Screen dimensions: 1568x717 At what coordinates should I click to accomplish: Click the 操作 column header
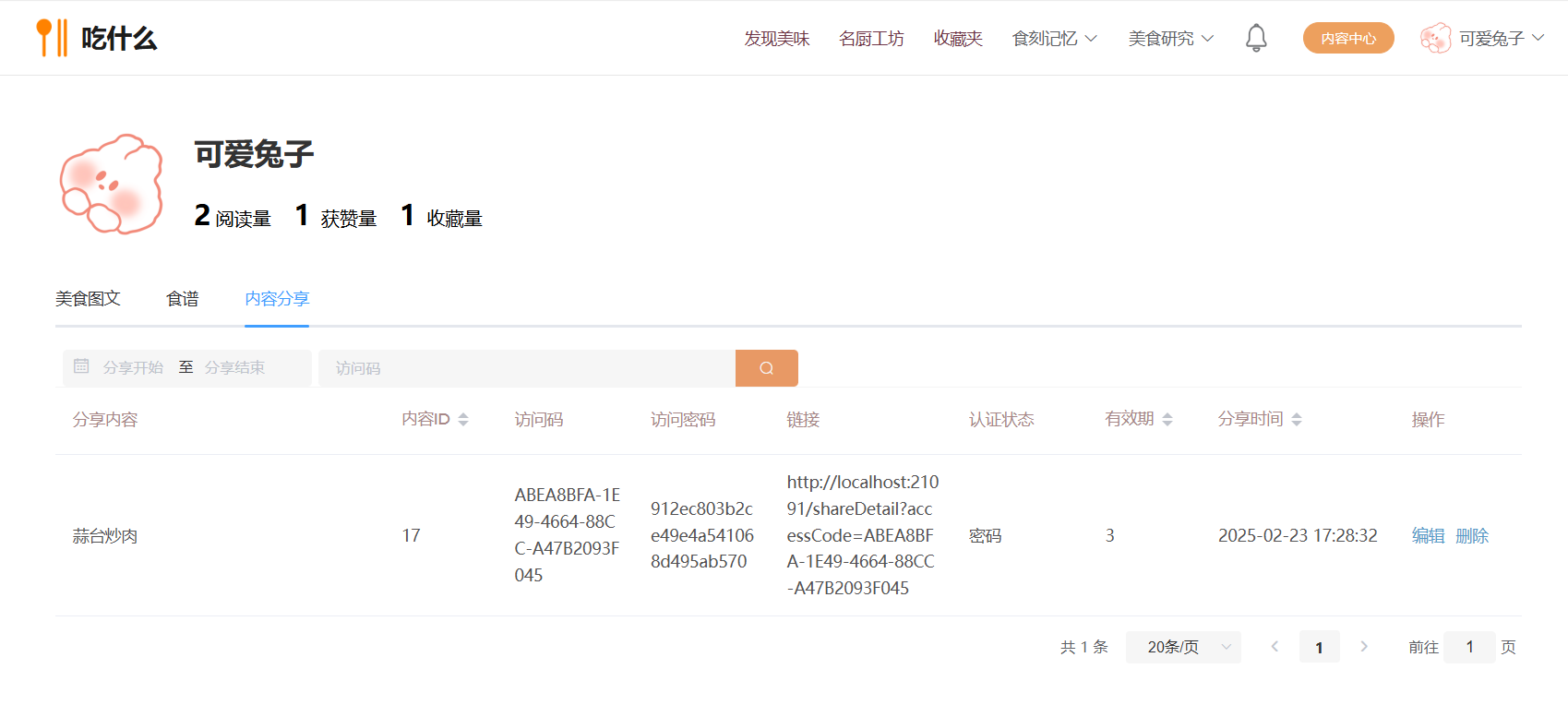coord(1428,419)
